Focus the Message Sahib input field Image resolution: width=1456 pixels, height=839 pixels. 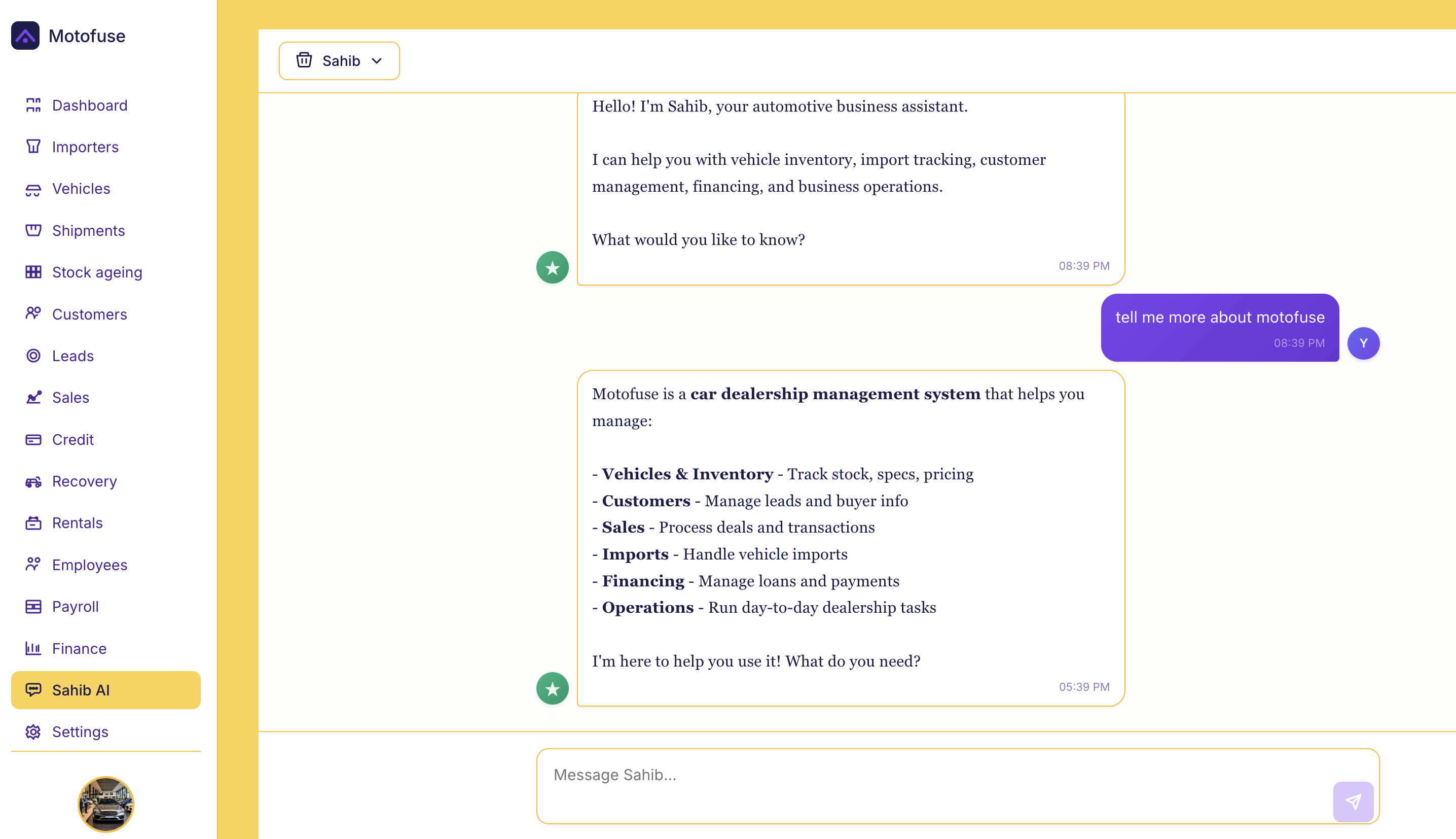pos(958,786)
